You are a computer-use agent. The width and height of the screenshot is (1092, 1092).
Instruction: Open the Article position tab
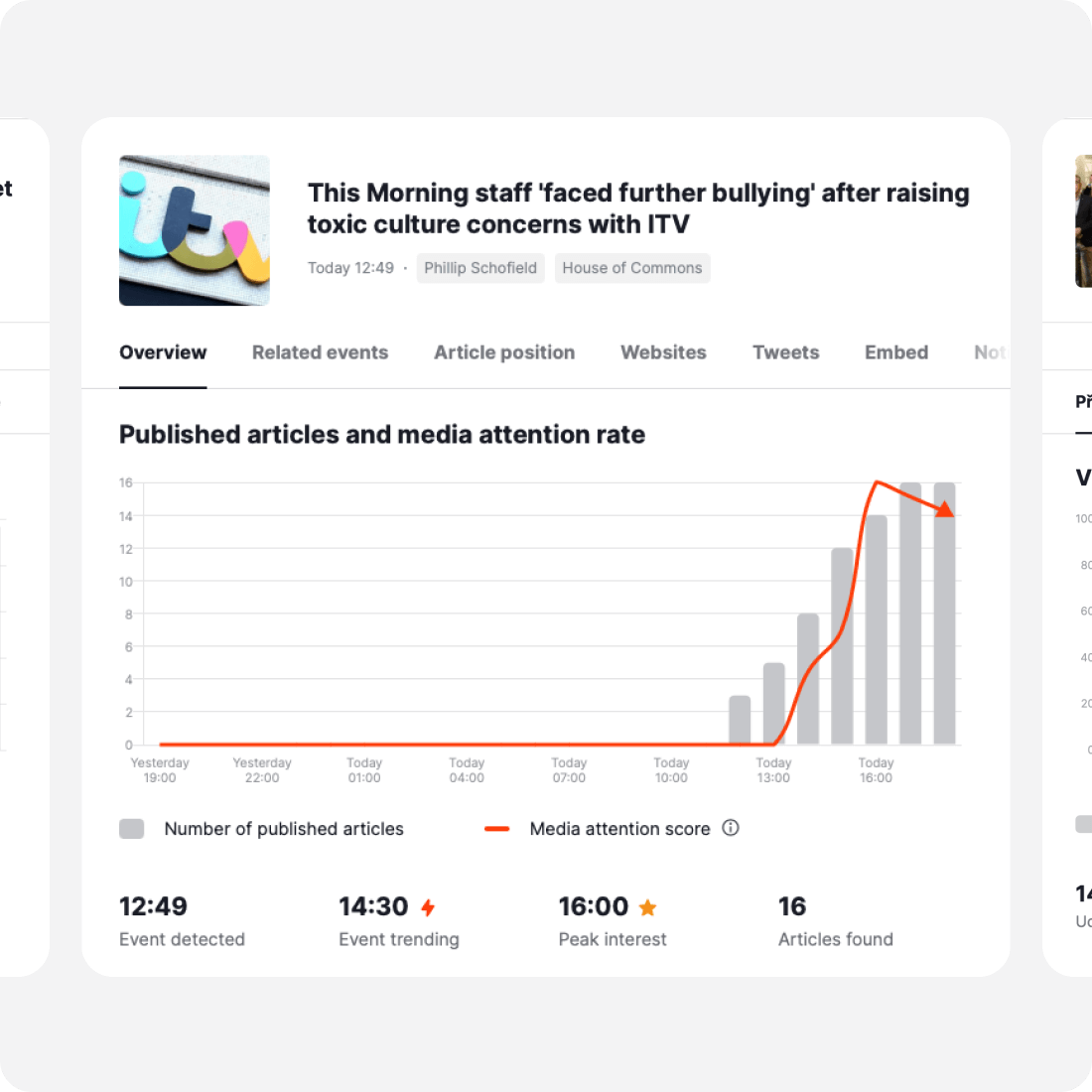click(x=504, y=352)
